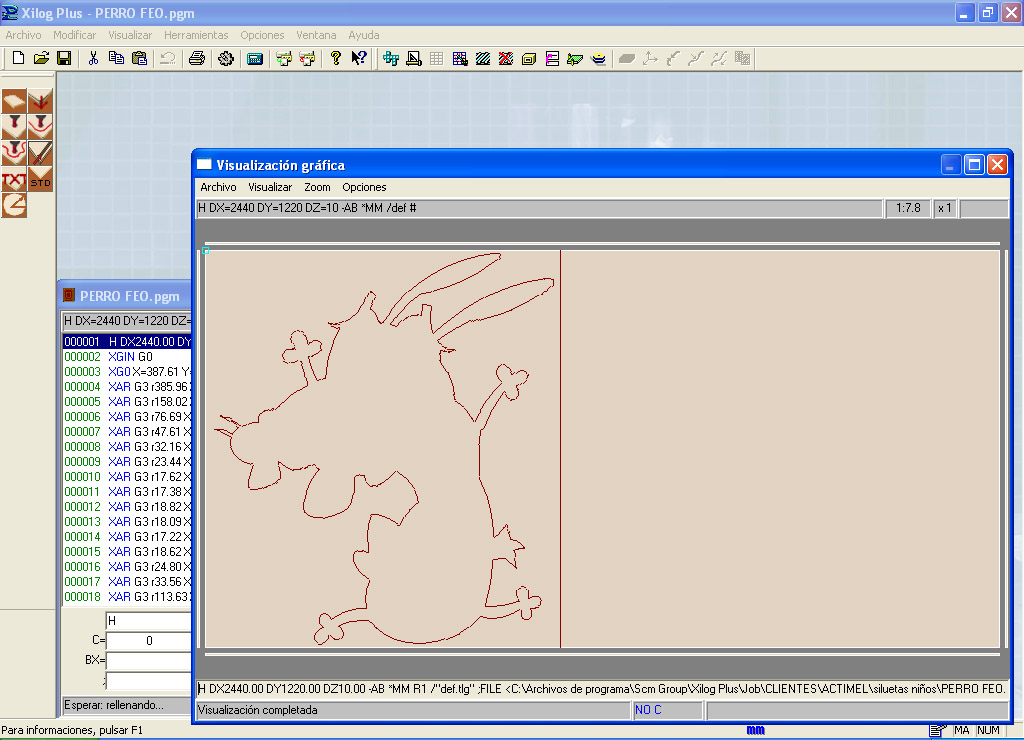Image resolution: width=1024 pixels, height=740 pixels.
Task: Select the vertical drilling tool with red arrow
Action: (40, 101)
